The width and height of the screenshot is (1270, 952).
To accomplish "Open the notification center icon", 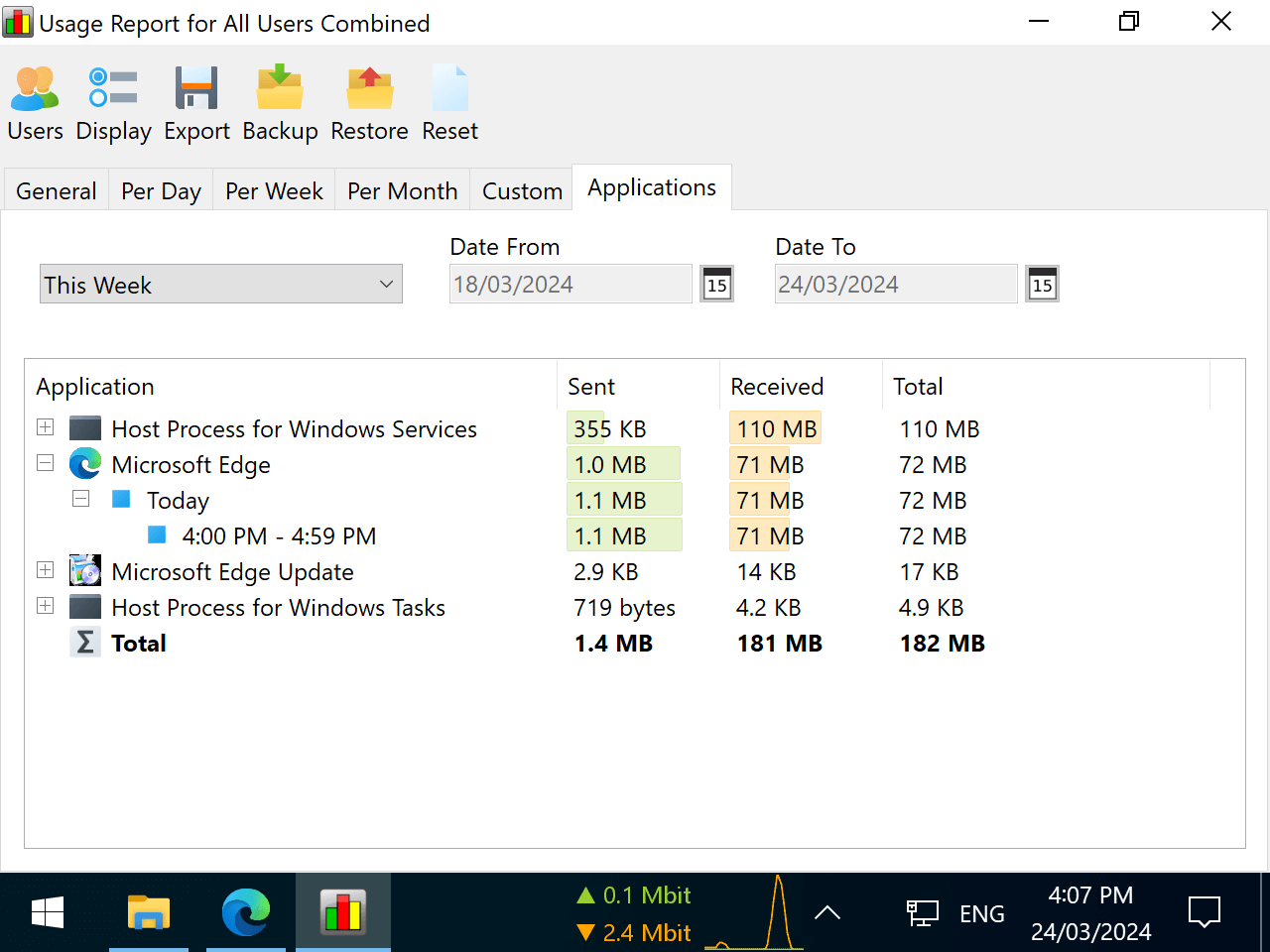I will pos(1205,912).
